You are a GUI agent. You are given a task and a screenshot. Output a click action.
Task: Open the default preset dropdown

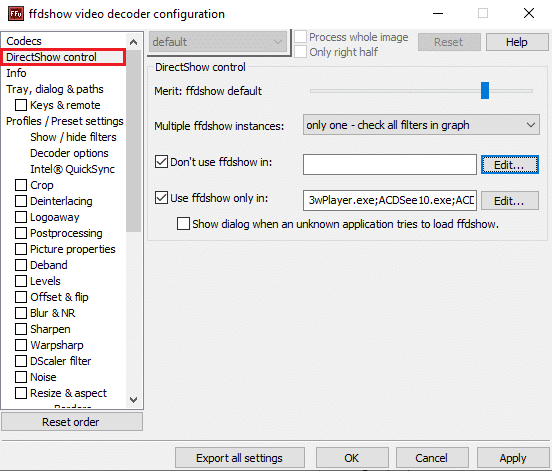(x=218, y=42)
